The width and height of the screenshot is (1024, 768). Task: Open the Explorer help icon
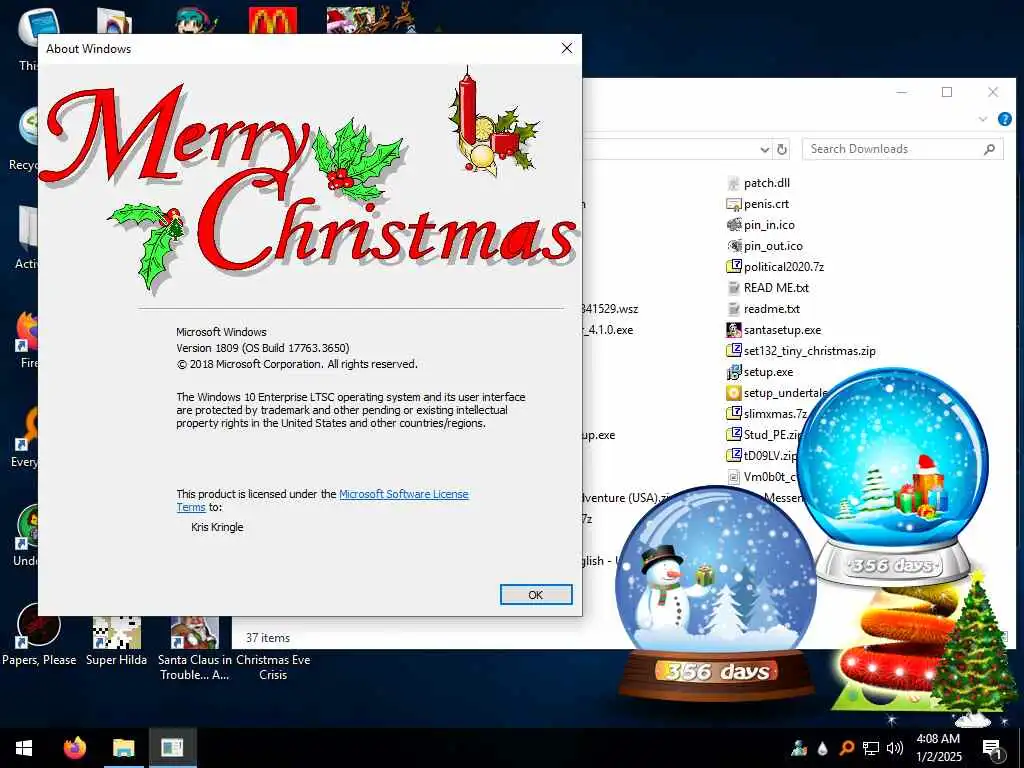click(1004, 119)
